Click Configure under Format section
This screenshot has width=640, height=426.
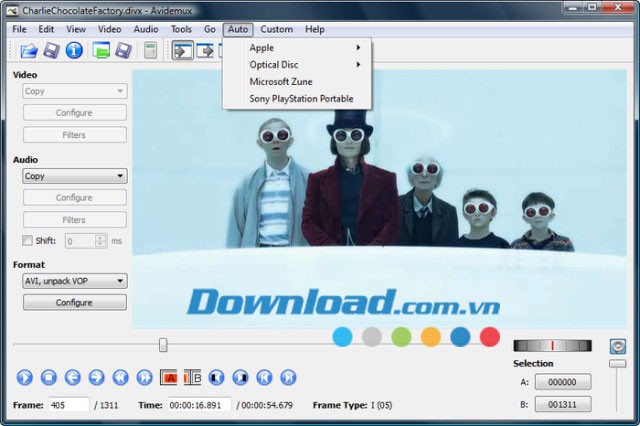[75, 302]
